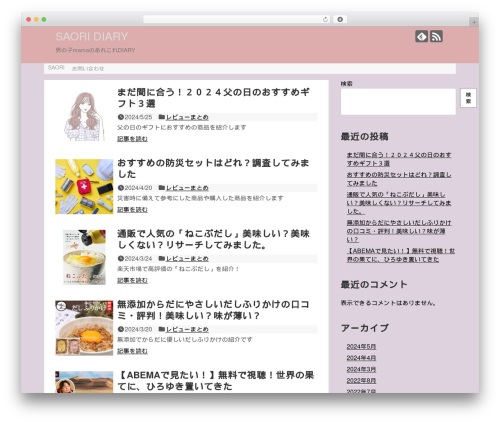Open the 2024年3月 archive
The image size is (500, 423).
click(x=361, y=369)
